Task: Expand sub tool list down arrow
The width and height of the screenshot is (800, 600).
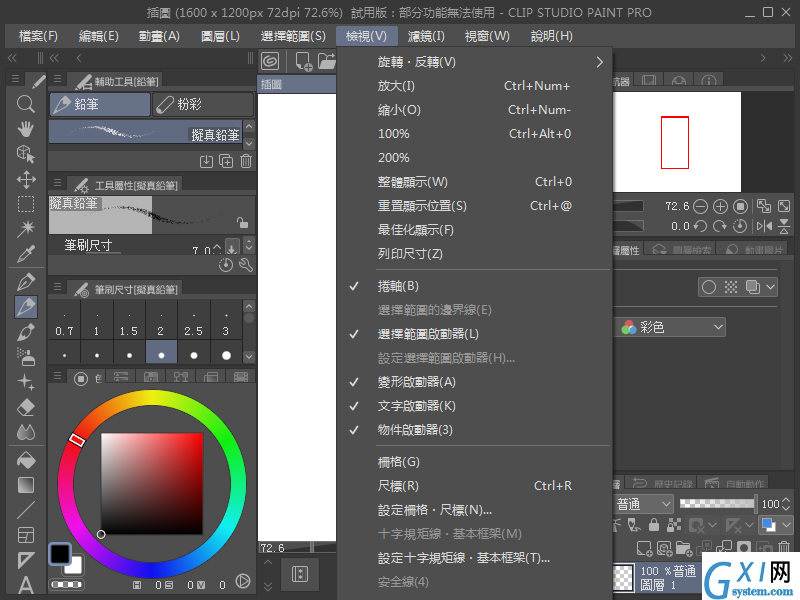Action: click(x=249, y=144)
